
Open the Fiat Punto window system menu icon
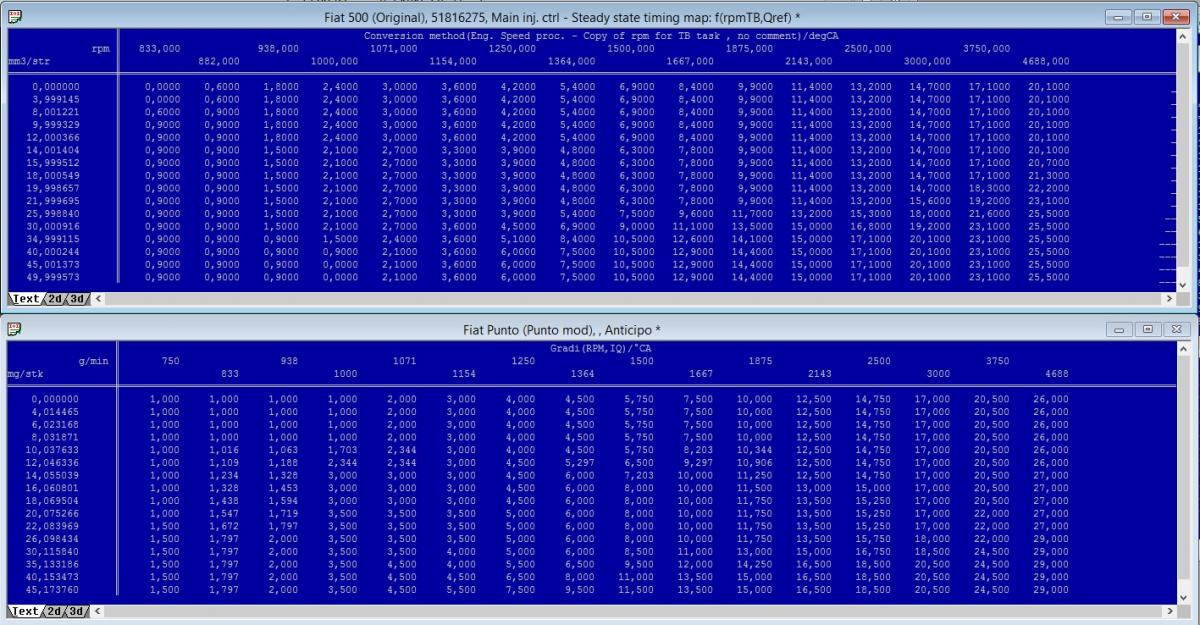pos(14,329)
